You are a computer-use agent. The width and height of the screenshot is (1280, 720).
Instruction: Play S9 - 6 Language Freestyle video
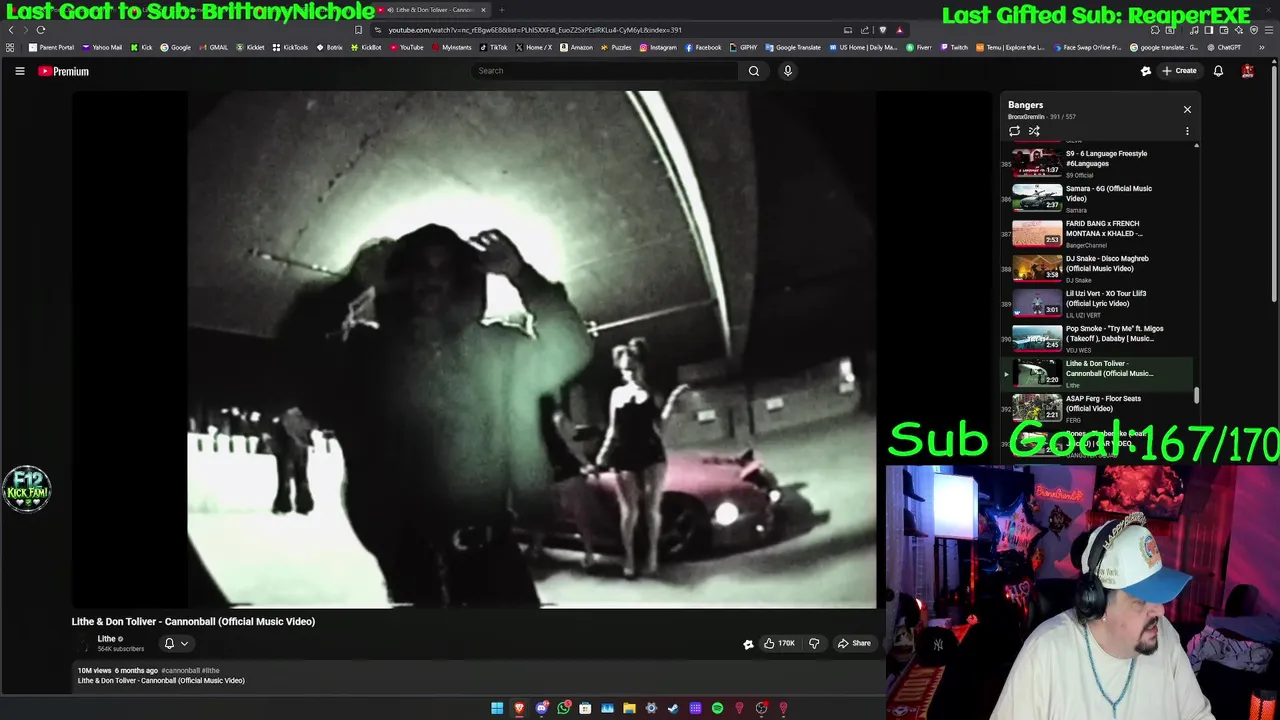click(x=1098, y=163)
